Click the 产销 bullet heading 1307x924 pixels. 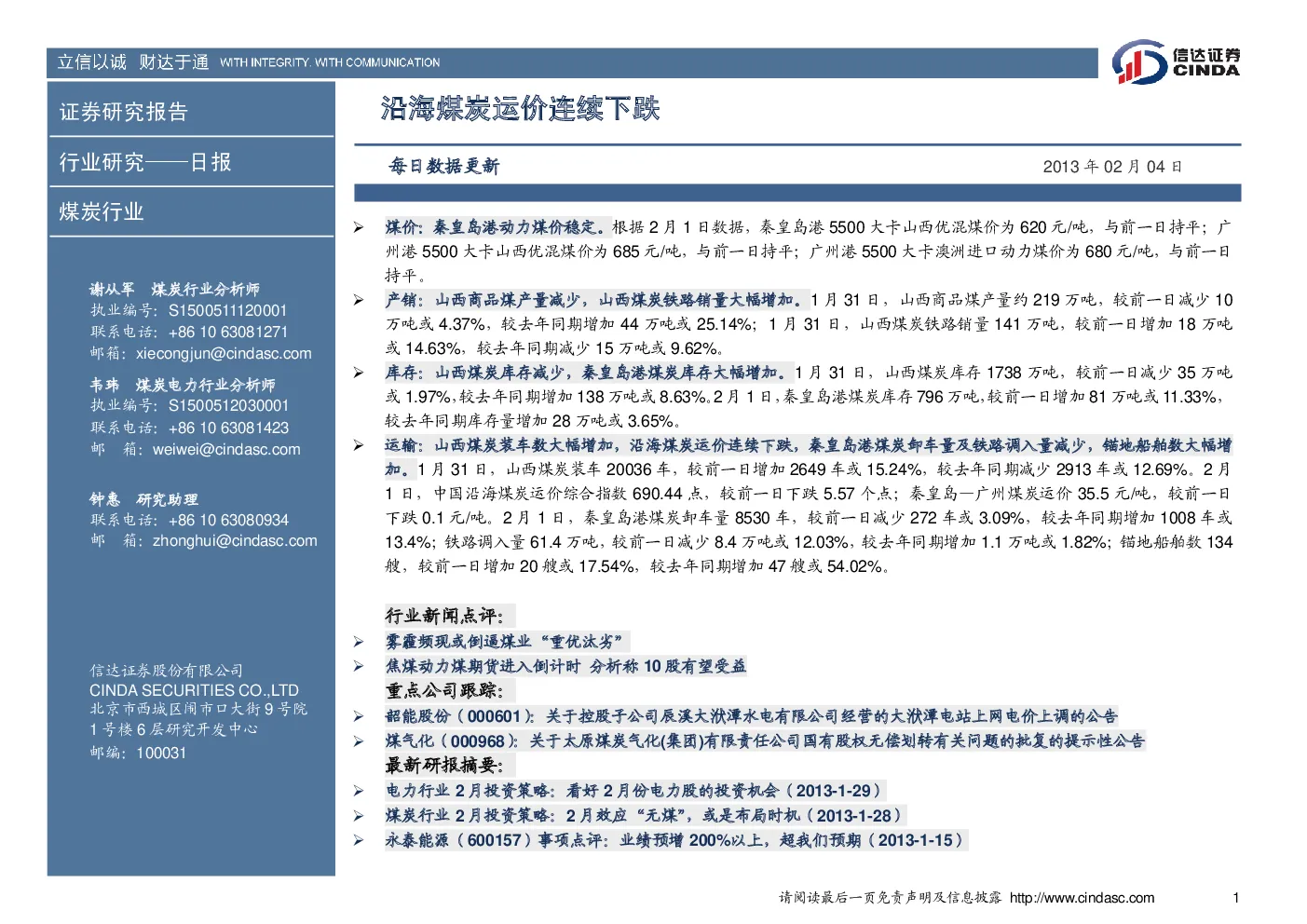(x=595, y=300)
